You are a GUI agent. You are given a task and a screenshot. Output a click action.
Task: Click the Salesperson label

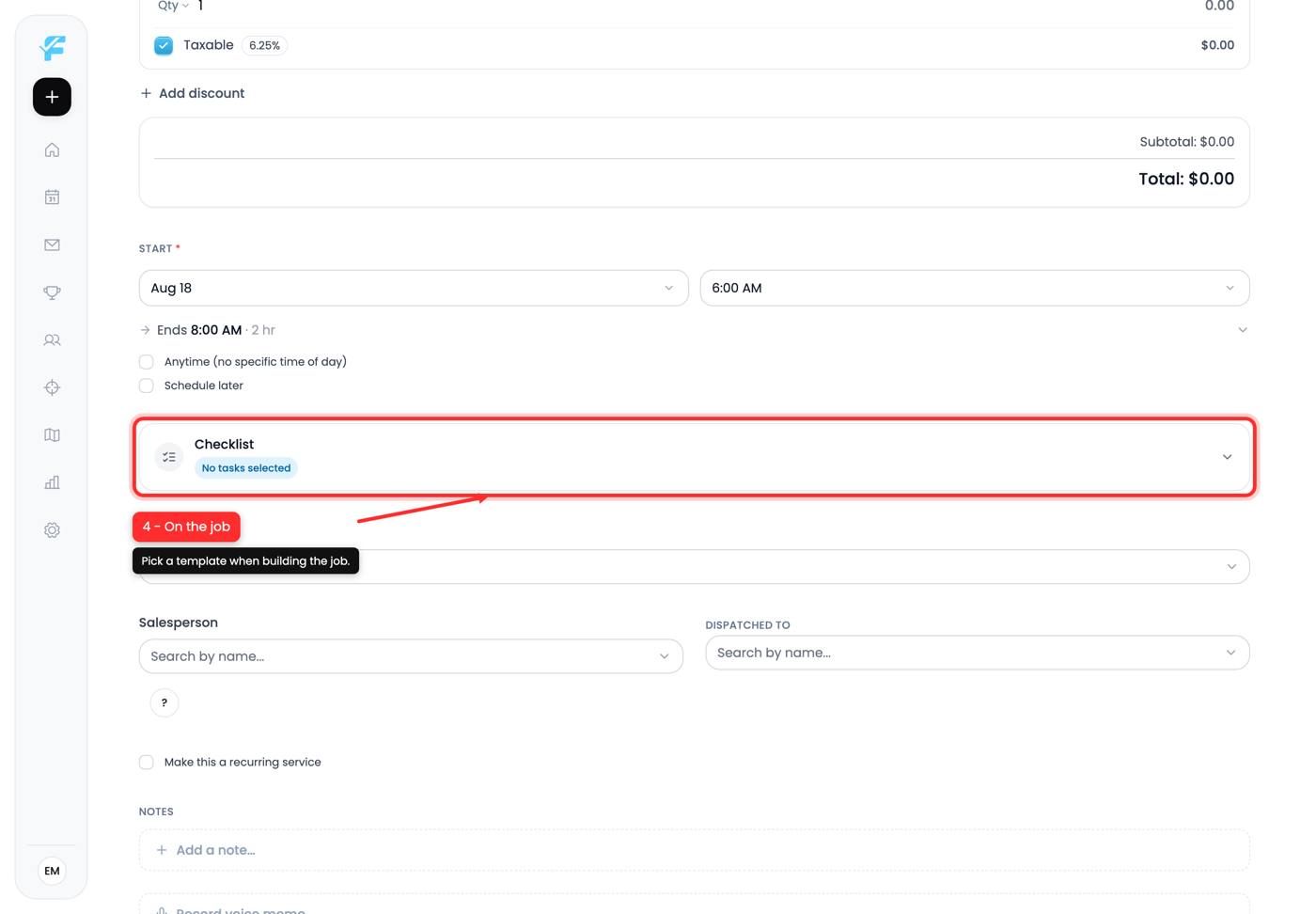(179, 622)
